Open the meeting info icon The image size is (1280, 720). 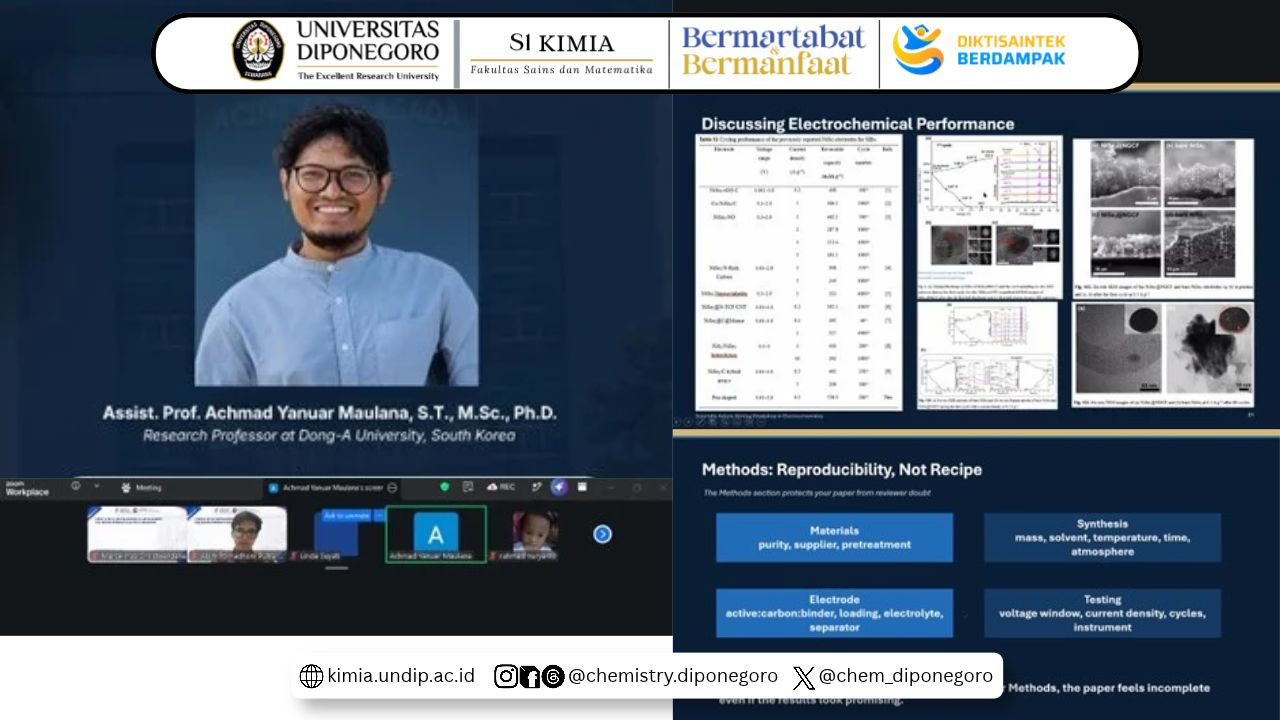click(76, 486)
